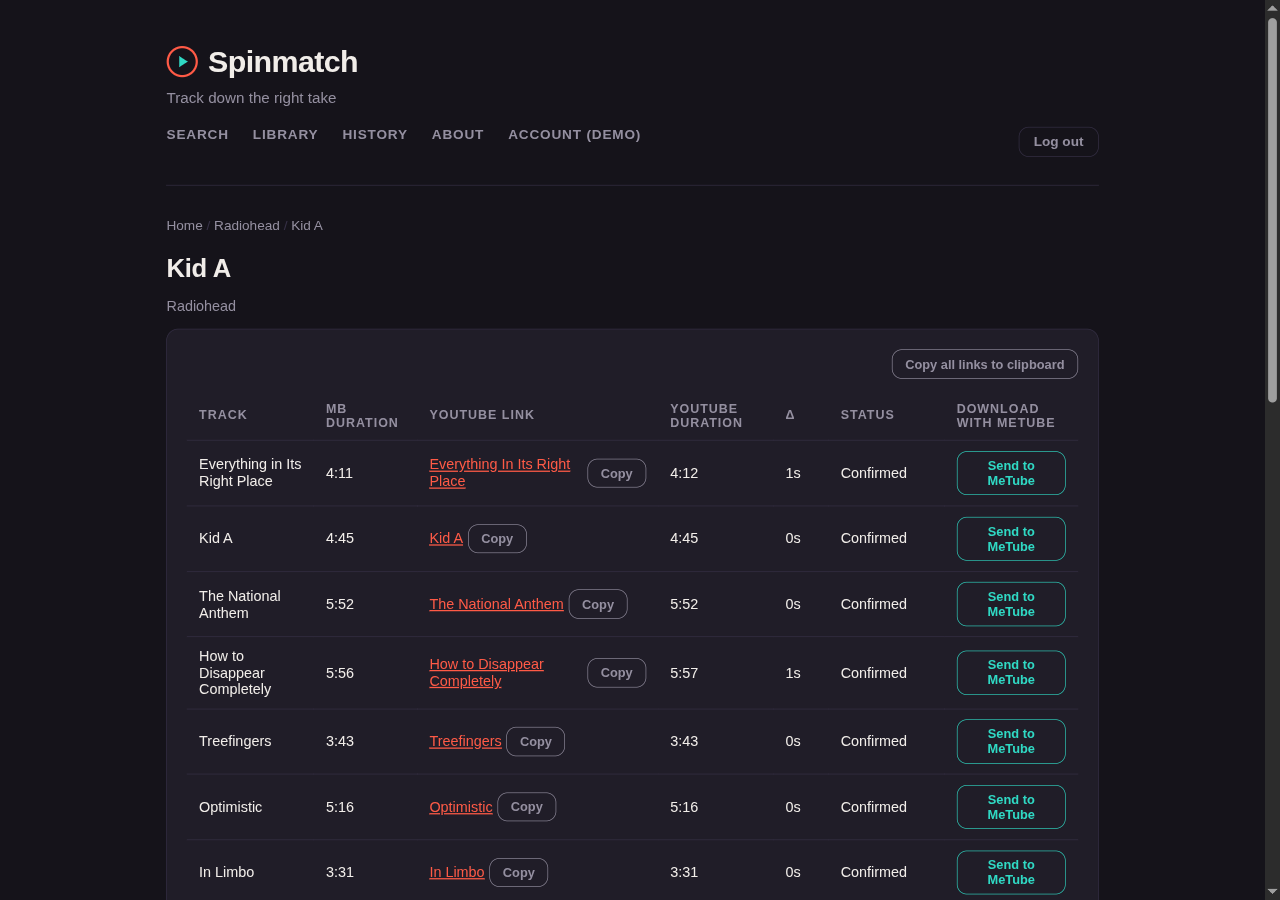
Task: Click Radiohead artist subtitle under heading
Action: click(x=201, y=306)
